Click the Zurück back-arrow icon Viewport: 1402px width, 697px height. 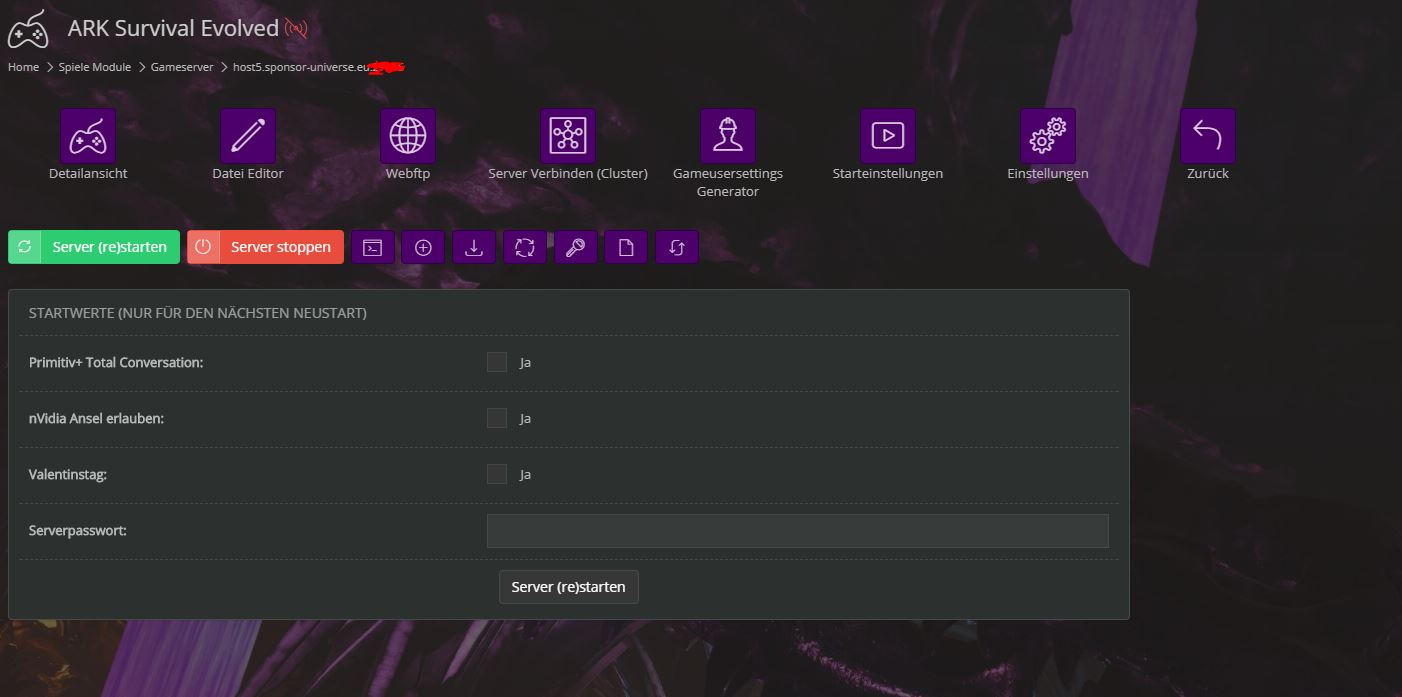[1208, 136]
